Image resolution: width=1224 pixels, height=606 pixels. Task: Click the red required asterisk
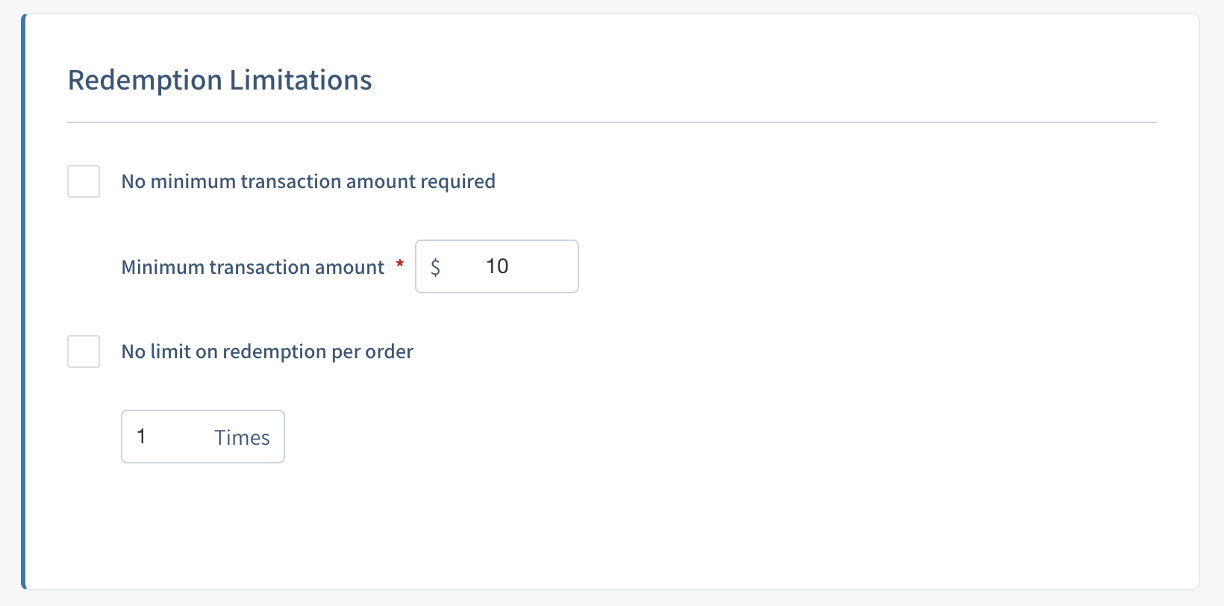[400, 266]
